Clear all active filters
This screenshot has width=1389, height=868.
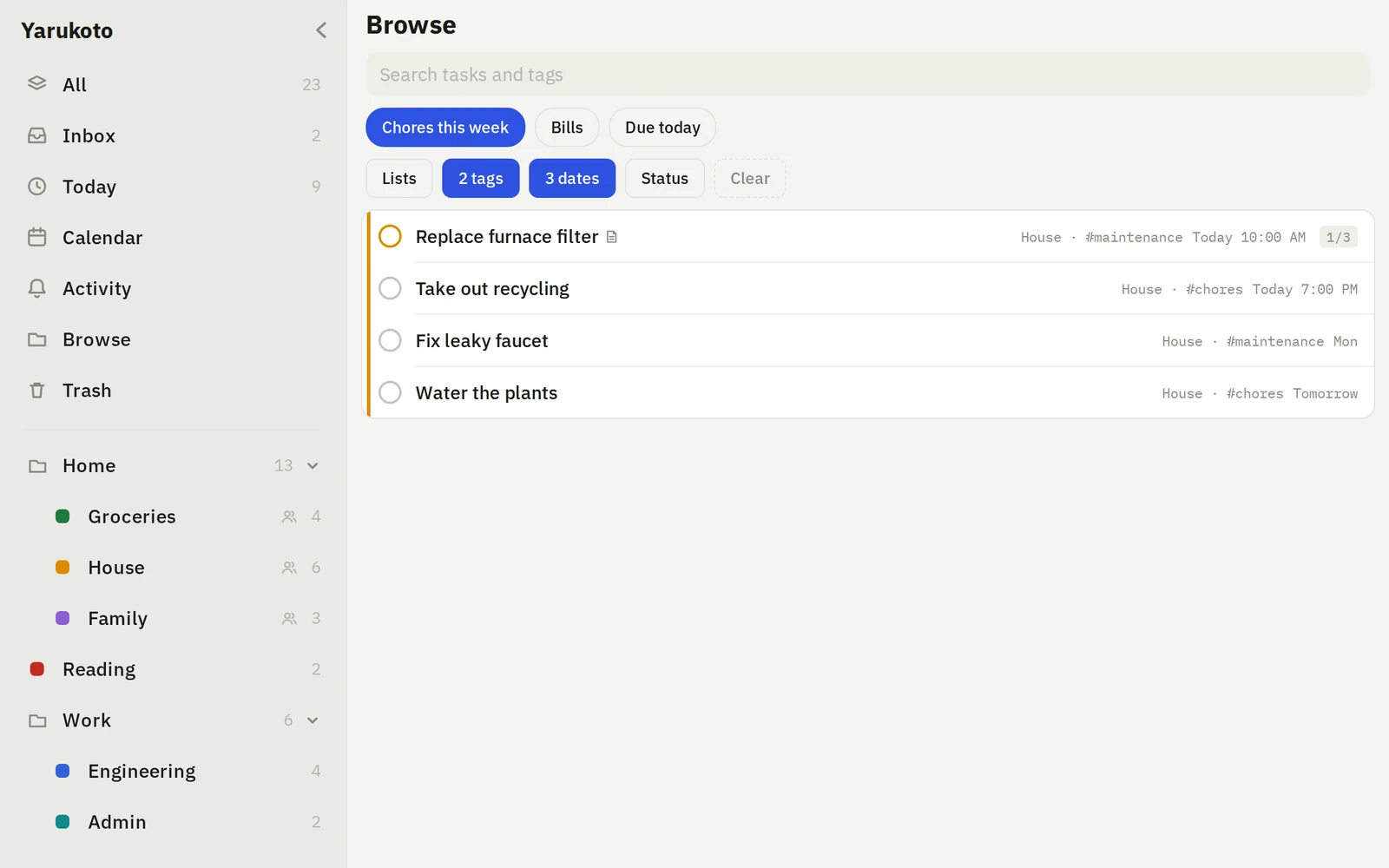pyautogui.click(x=750, y=178)
